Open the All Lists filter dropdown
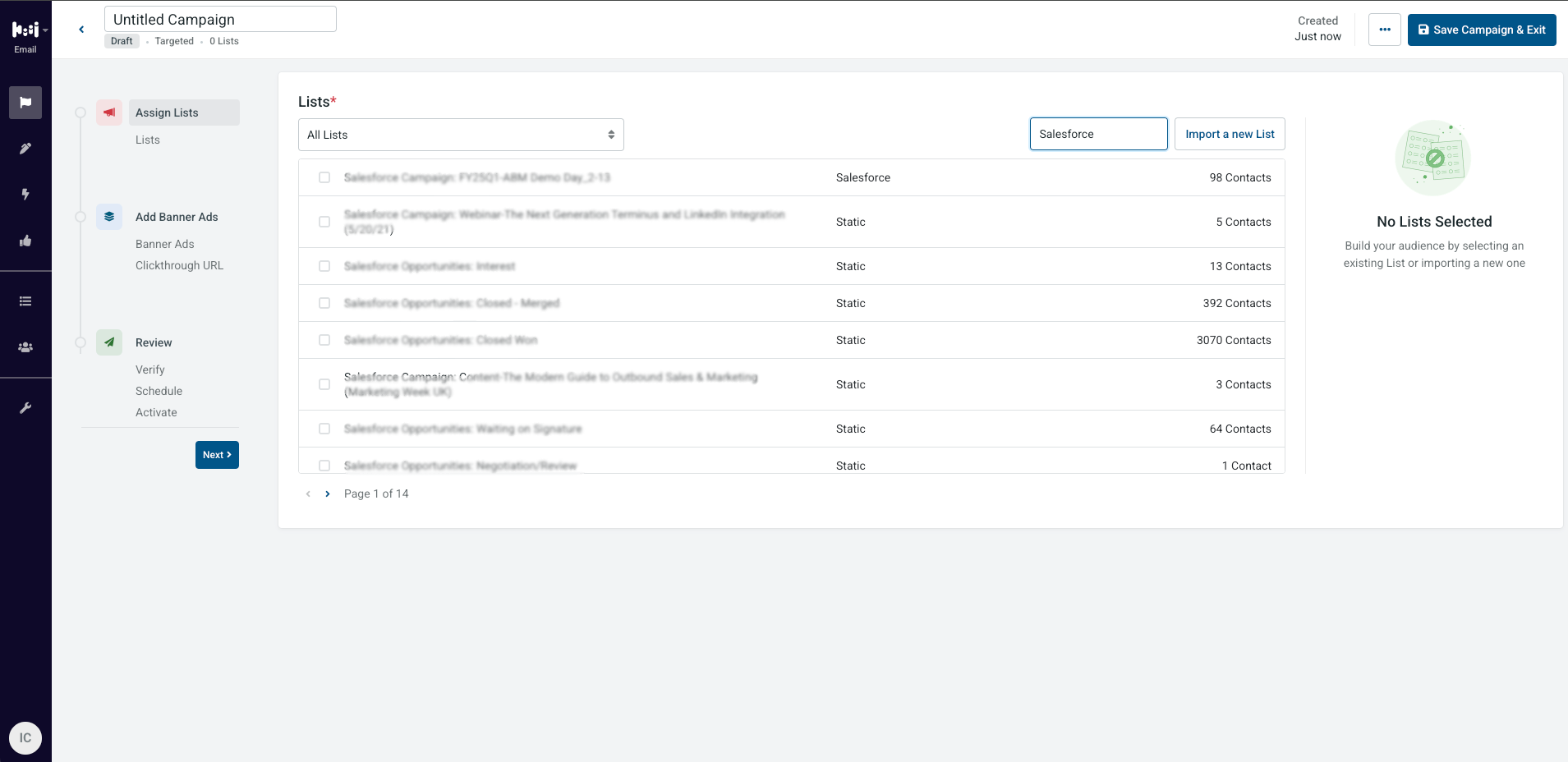This screenshot has width=1568, height=762. click(x=461, y=135)
